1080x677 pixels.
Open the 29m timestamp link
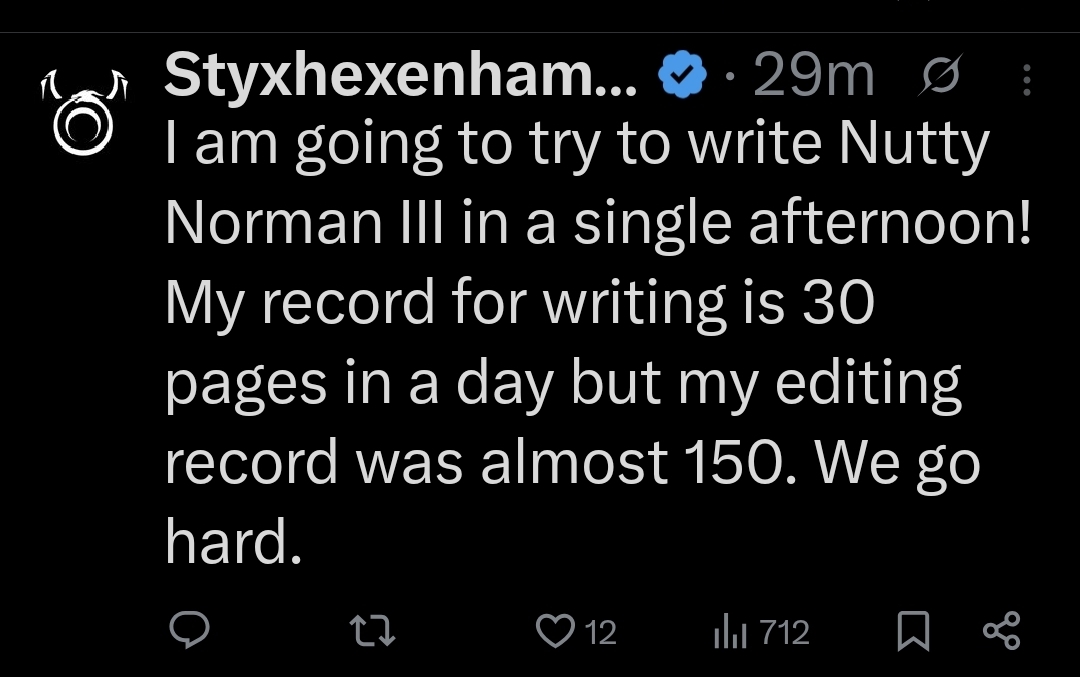click(814, 76)
